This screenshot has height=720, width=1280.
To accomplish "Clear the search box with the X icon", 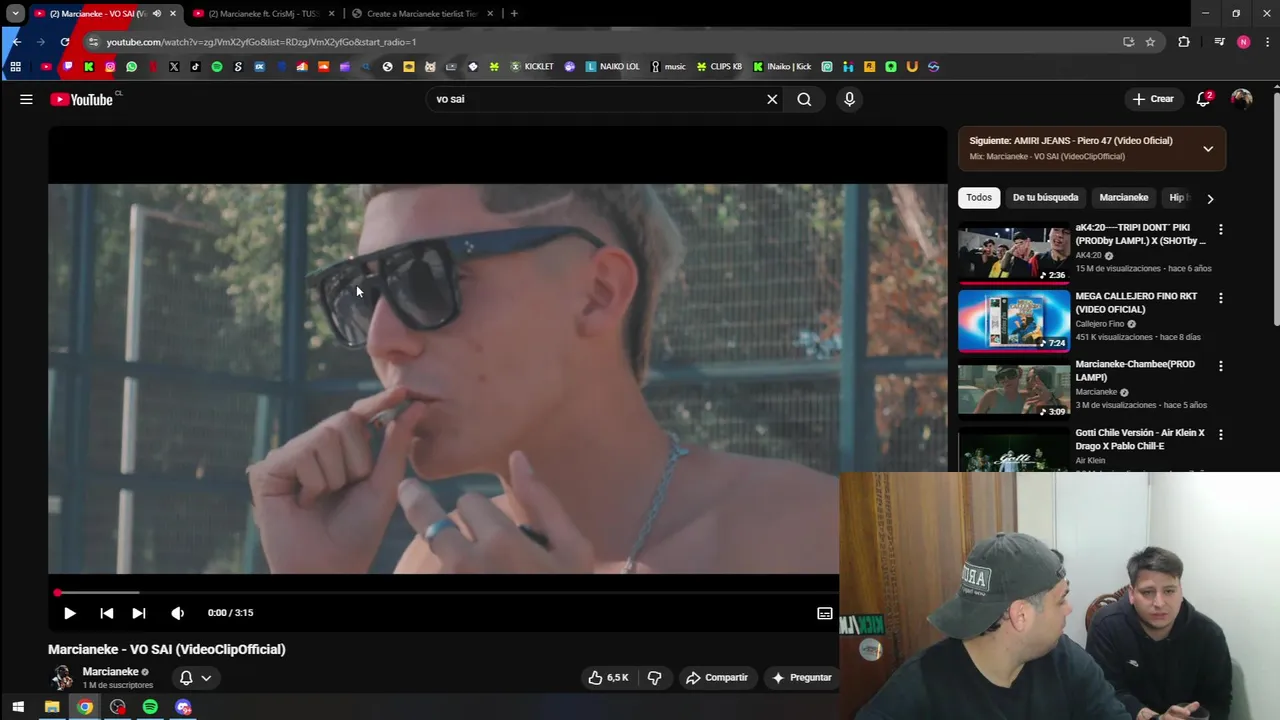I will tap(772, 99).
